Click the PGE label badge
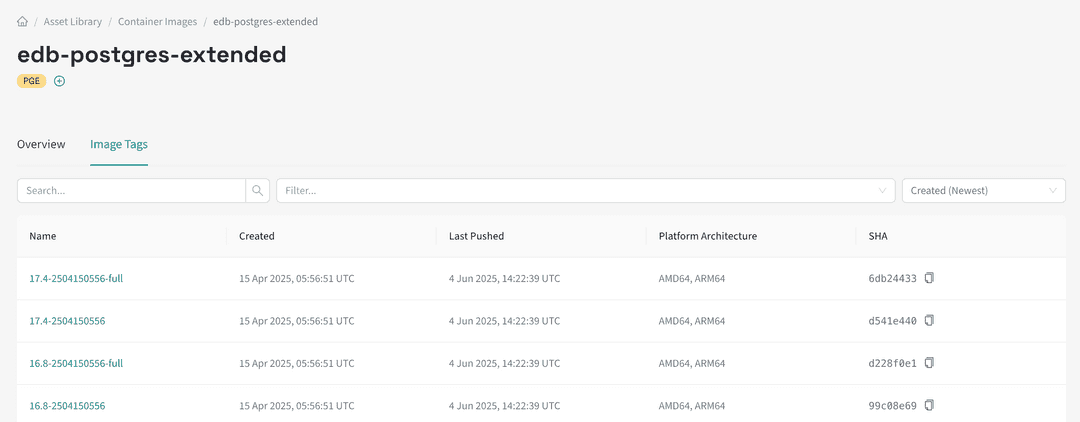This screenshot has width=1080, height=422. click(32, 81)
